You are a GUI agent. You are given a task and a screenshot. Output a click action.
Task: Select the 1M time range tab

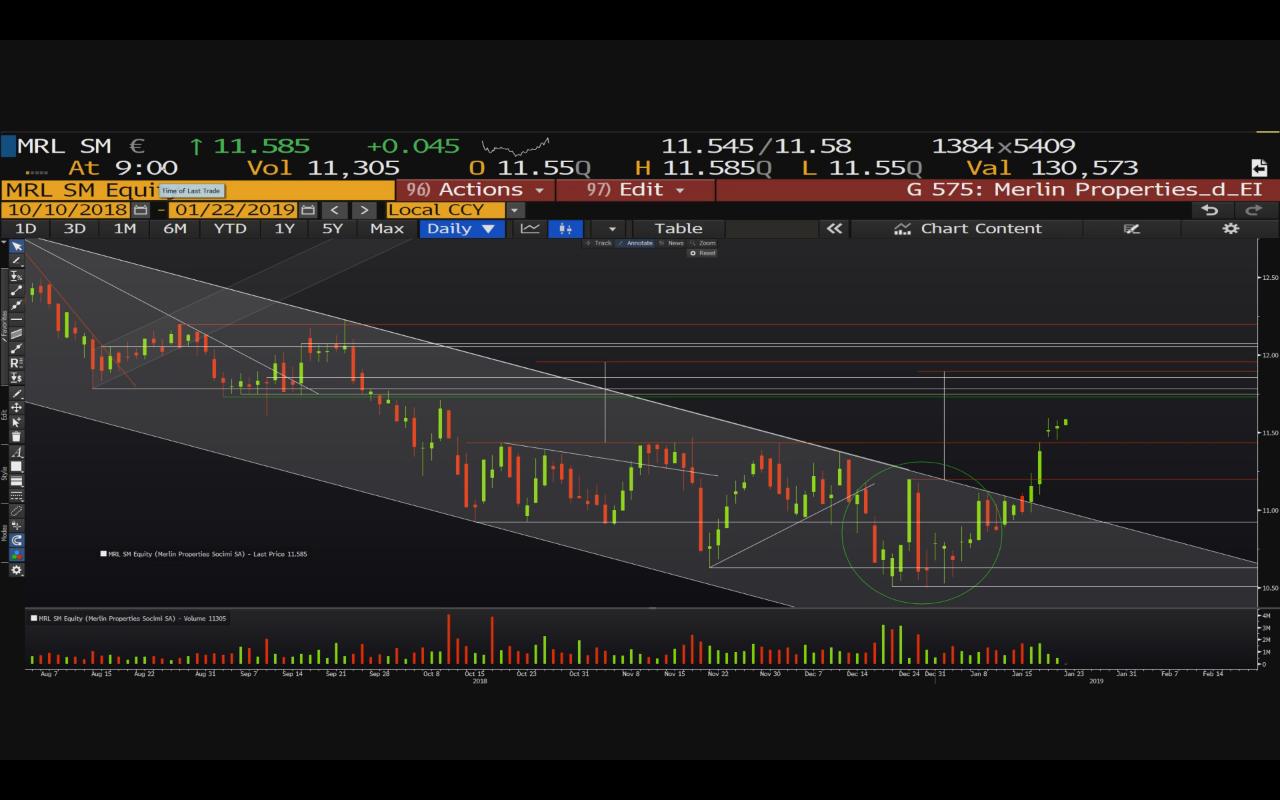point(125,229)
